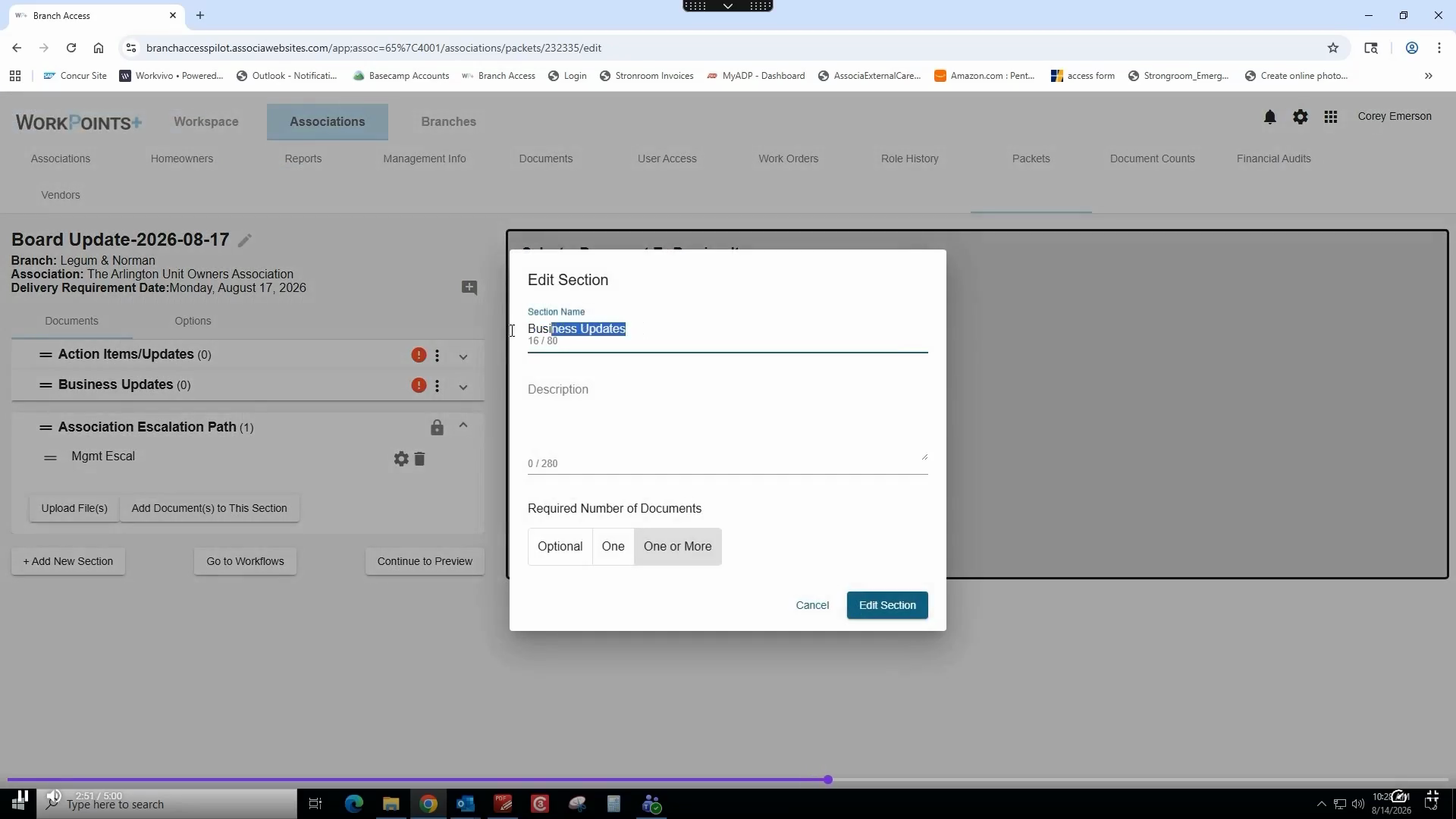Open the Homeowners submenu item

(x=182, y=158)
